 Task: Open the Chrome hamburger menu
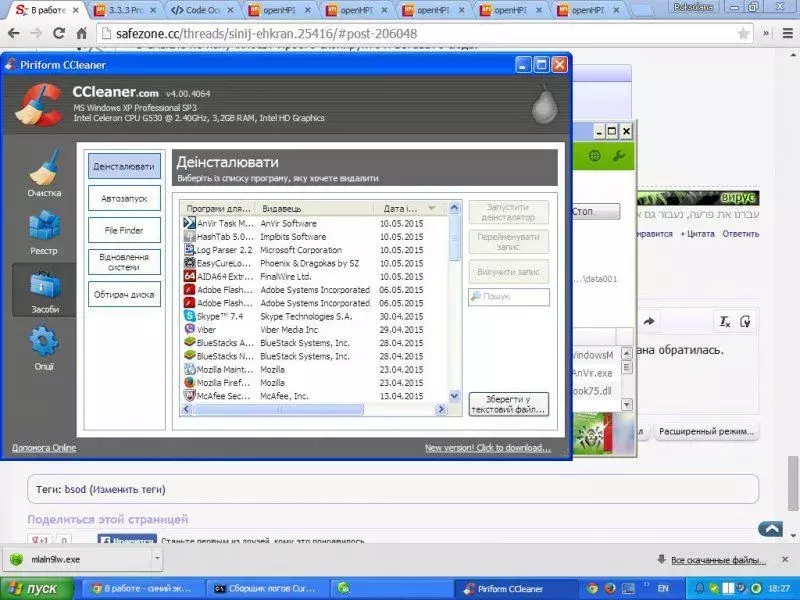pyautogui.click(x=788, y=34)
